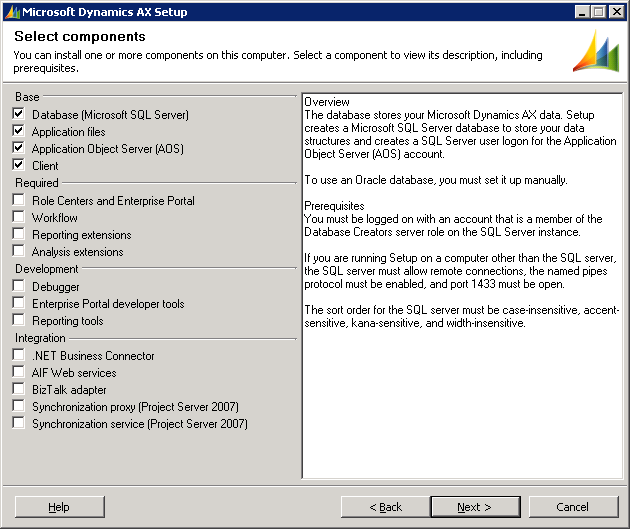Enable Role Centers and Enterprise Portal
The height and width of the screenshot is (529, 630).
[x=19, y=201]
